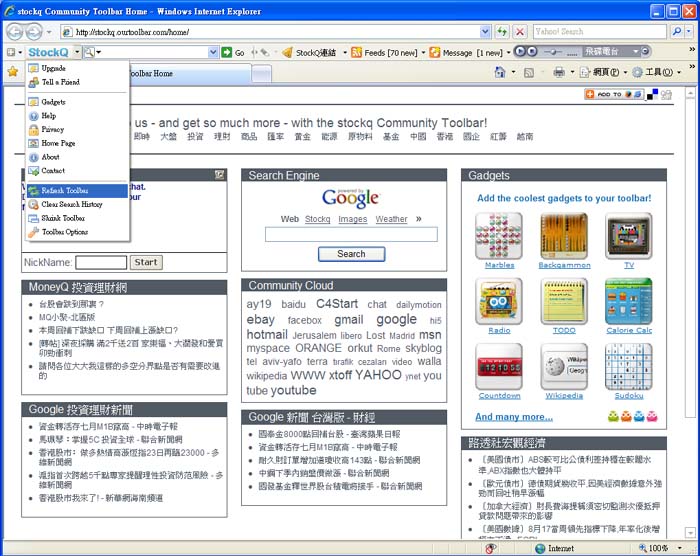The height and width of the screenshot is (556, 700).
Task: Click the 'hotmail' tag in Community Cloud
Action: (x=267, y=334)
